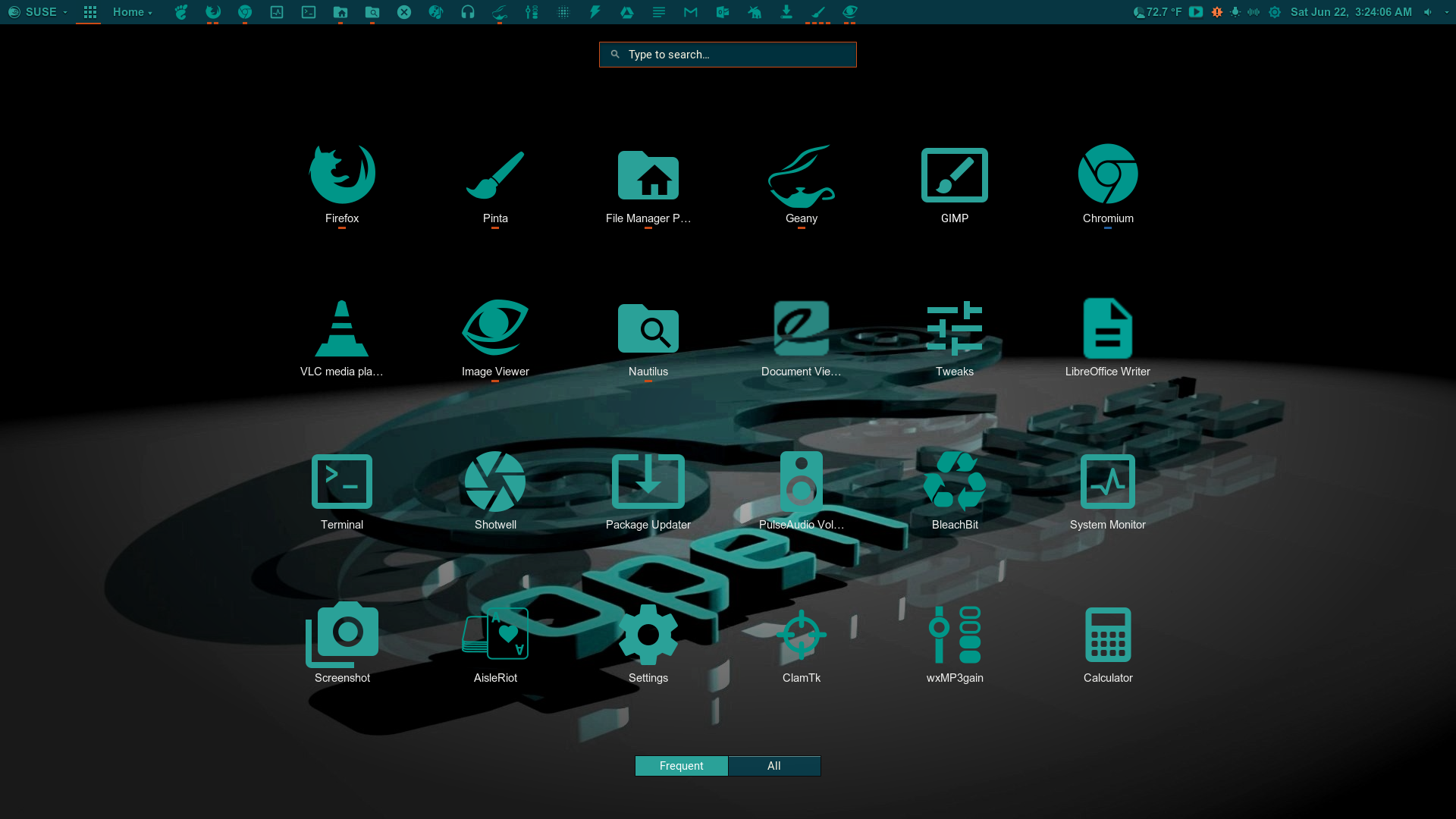Launch the Screenshot app
Viewport: 1456px width, 819px height.
342,644
